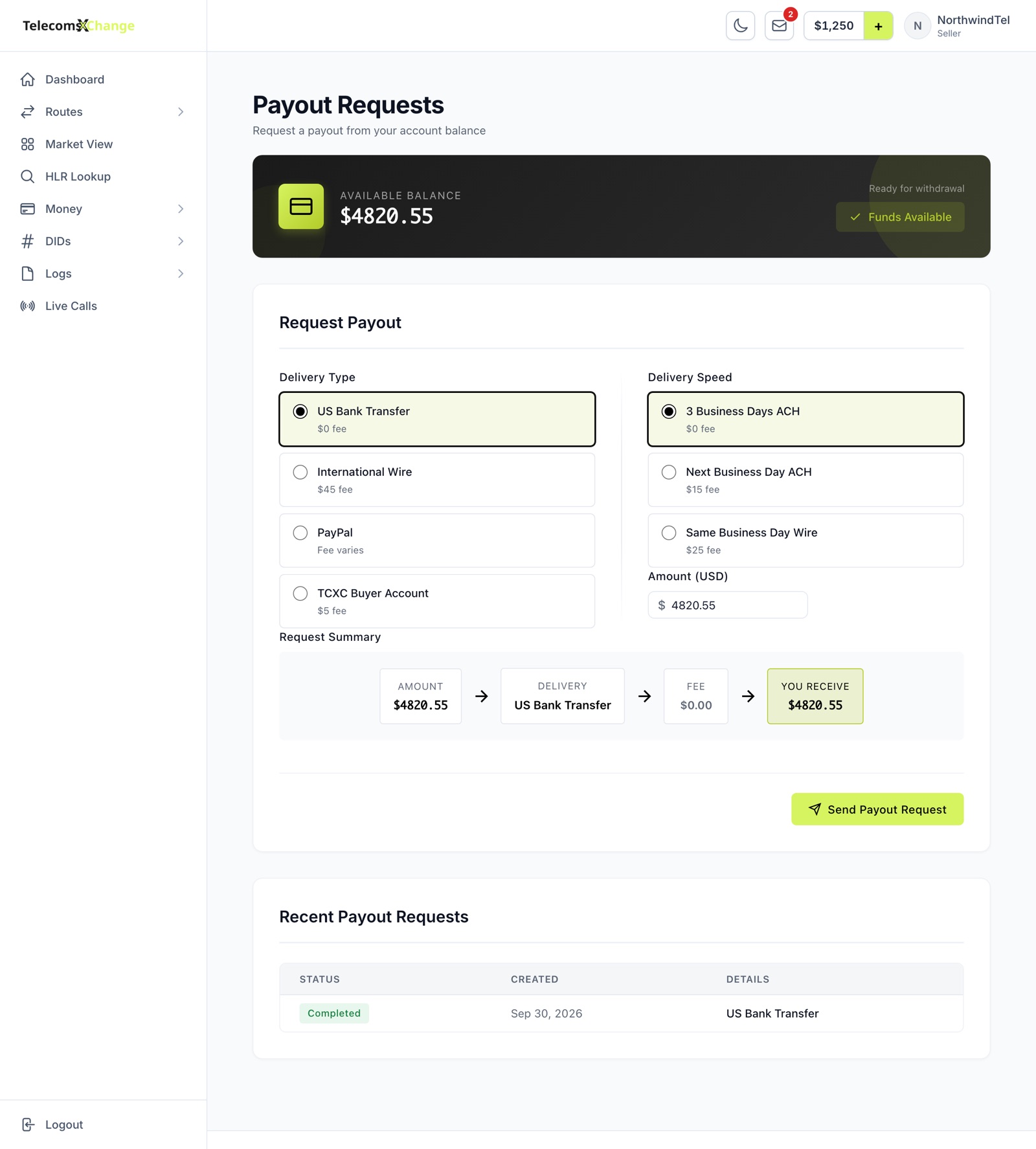
Task: Click Send Payout Request button
Action: 877,809
